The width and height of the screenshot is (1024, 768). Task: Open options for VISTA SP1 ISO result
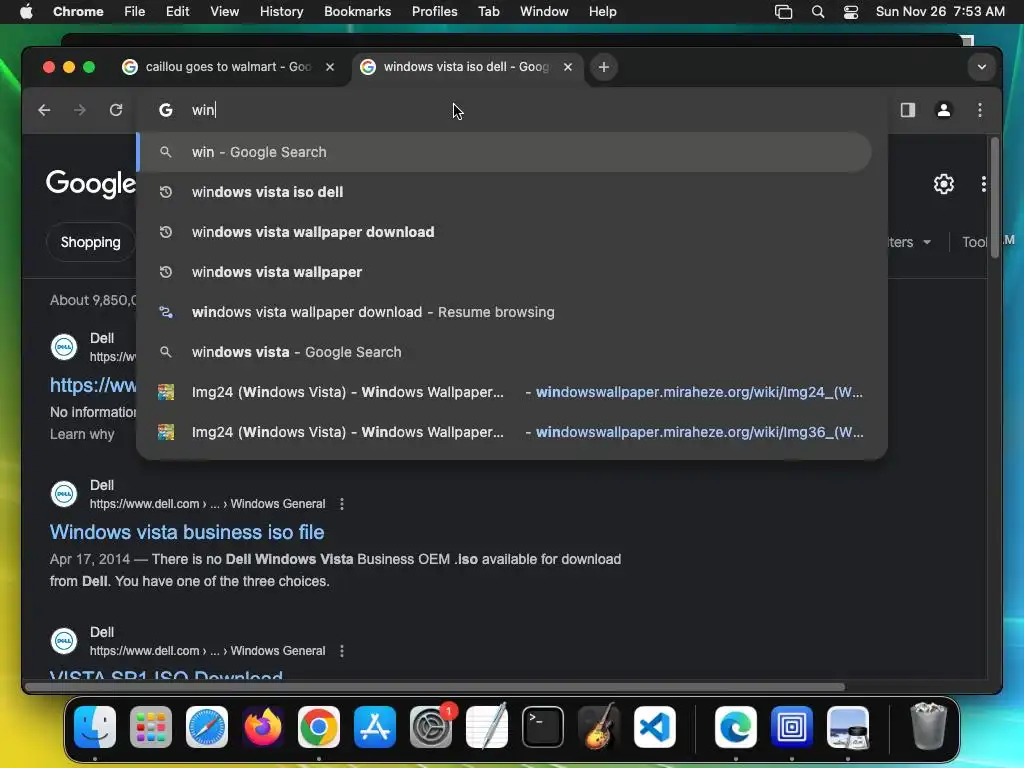tap(342, 651)
